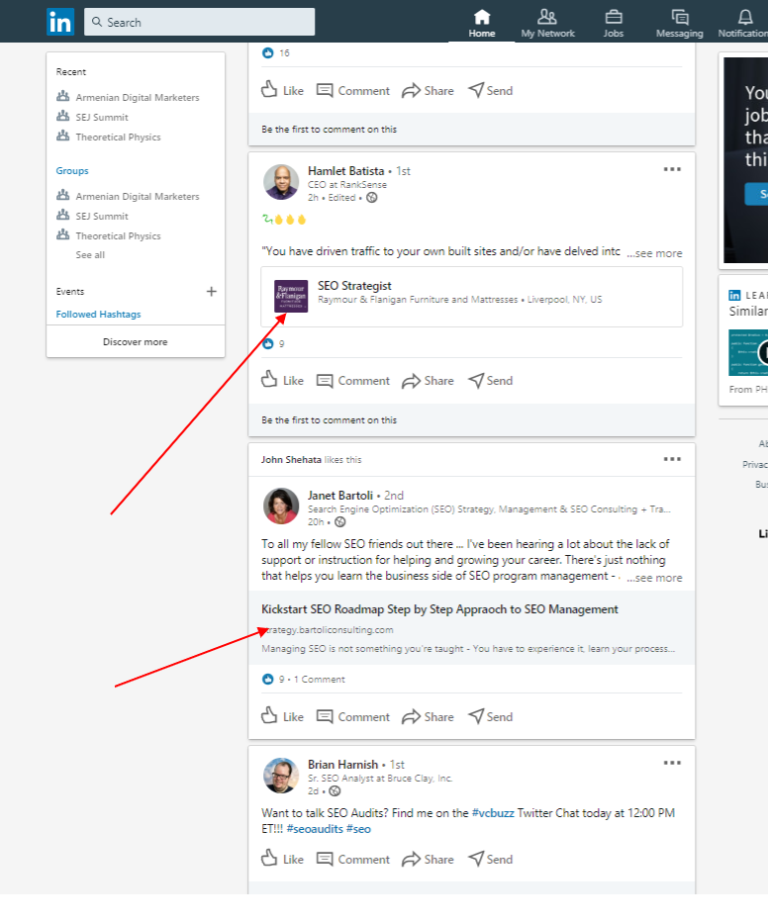Open the LinkedIn Learning video thumbnail
This screenshot has width=768, height=922.
pos(748,353)
